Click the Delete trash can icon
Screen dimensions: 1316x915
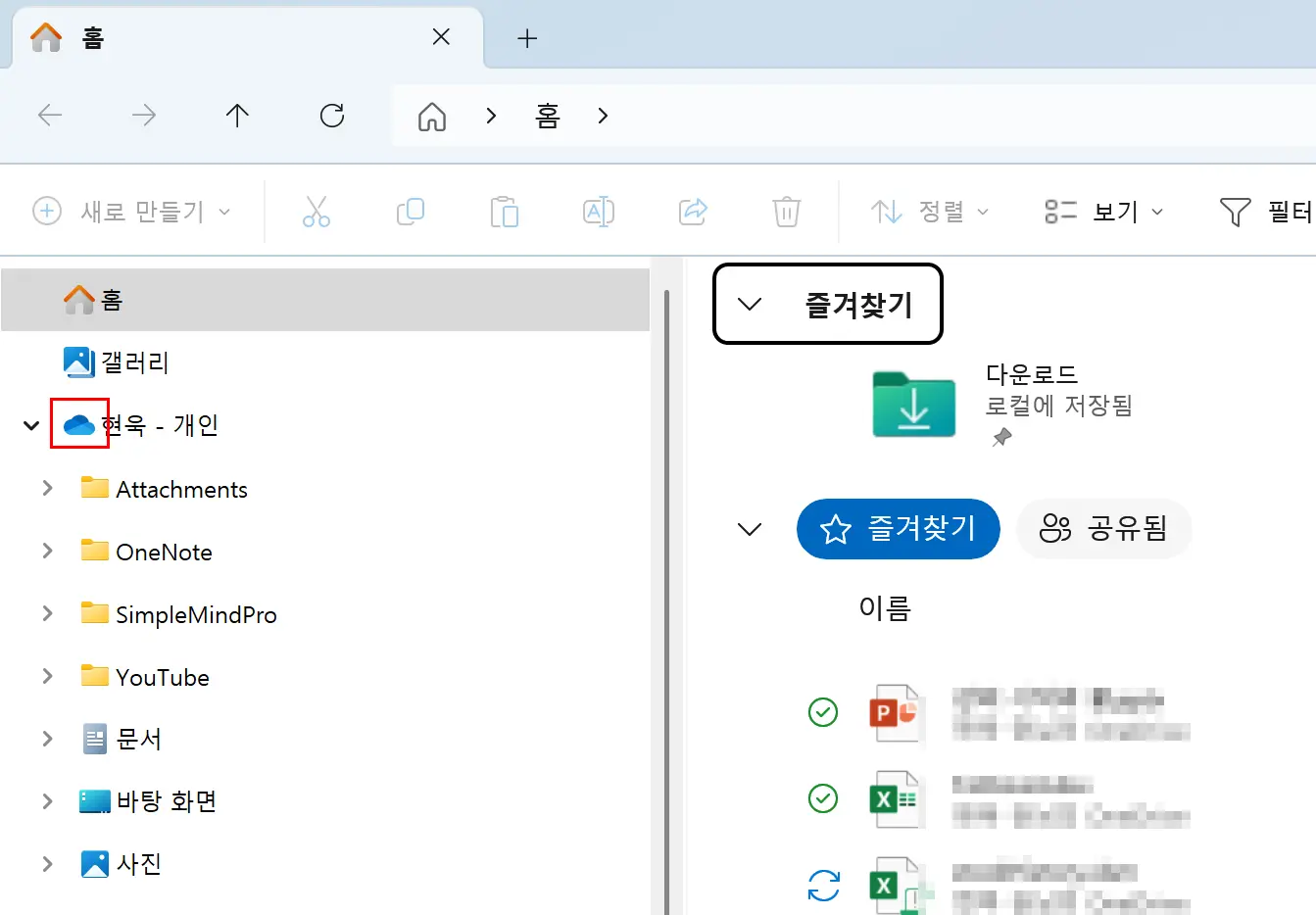point(787,211)
